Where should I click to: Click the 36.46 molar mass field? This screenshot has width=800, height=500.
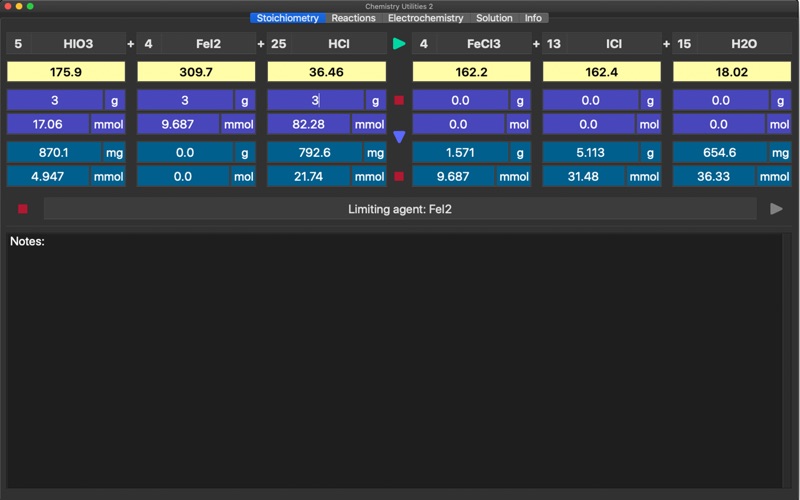(x=327, y=72)
